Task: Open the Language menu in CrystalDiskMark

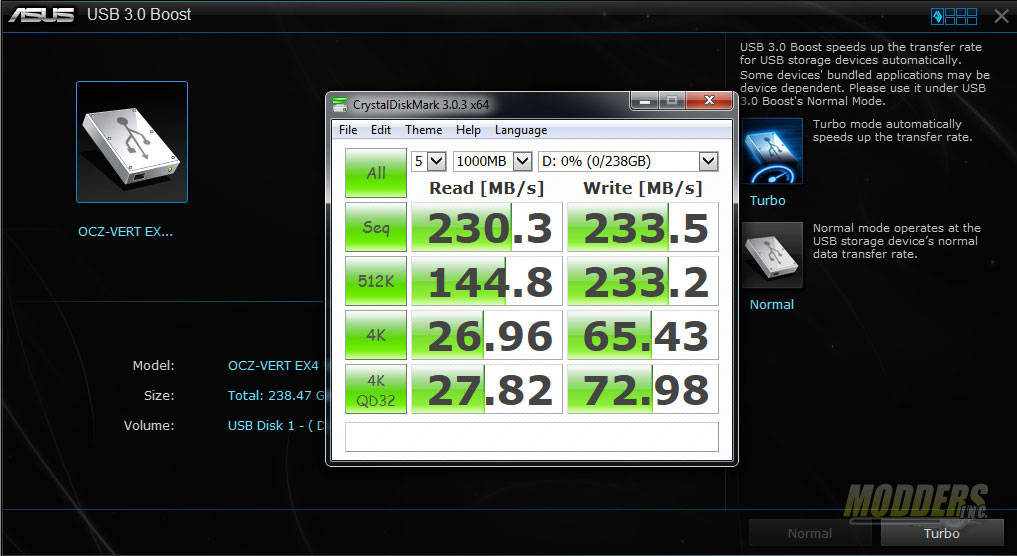Action: point(521,130)
